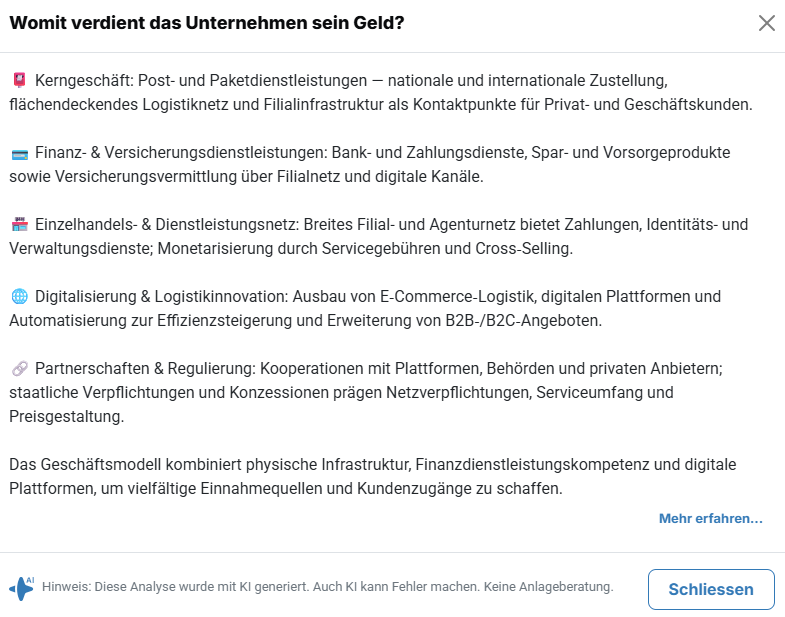
Task: Click the 'Keine Anlageberatung.' disclaimer text
Action: [548, 587]
